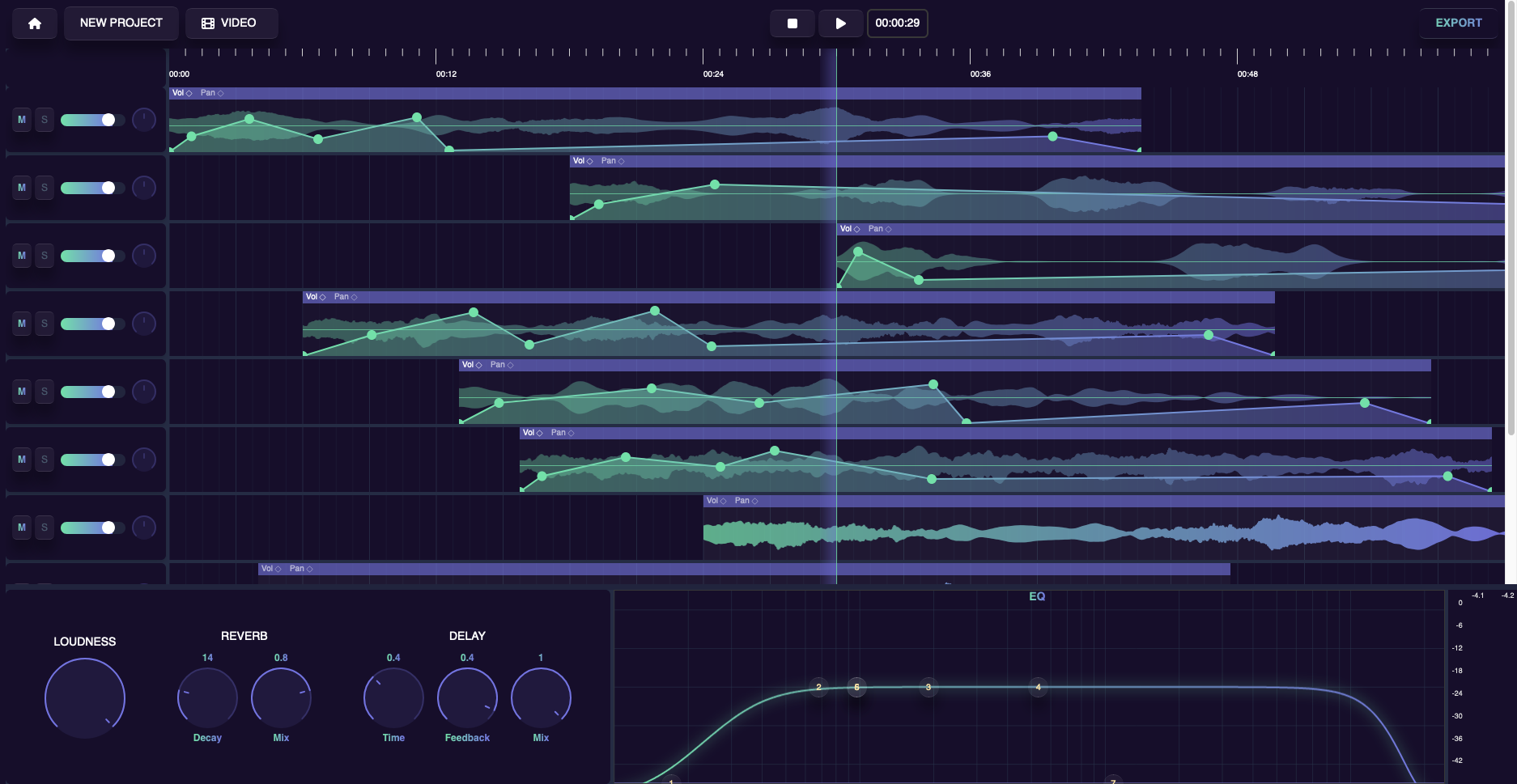
Task: Click the seventh track audio waveform clip
Action: (x=1104, y=534)
